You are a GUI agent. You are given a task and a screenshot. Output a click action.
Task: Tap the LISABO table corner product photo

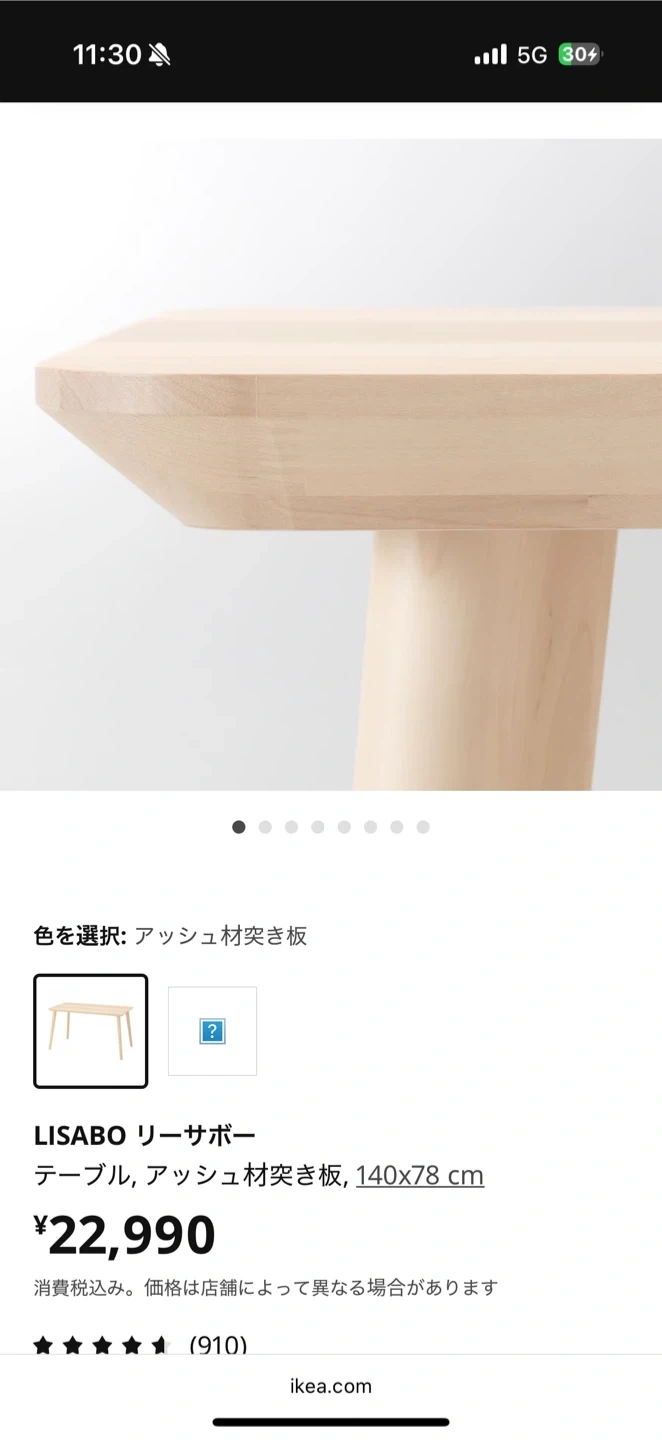331,464
